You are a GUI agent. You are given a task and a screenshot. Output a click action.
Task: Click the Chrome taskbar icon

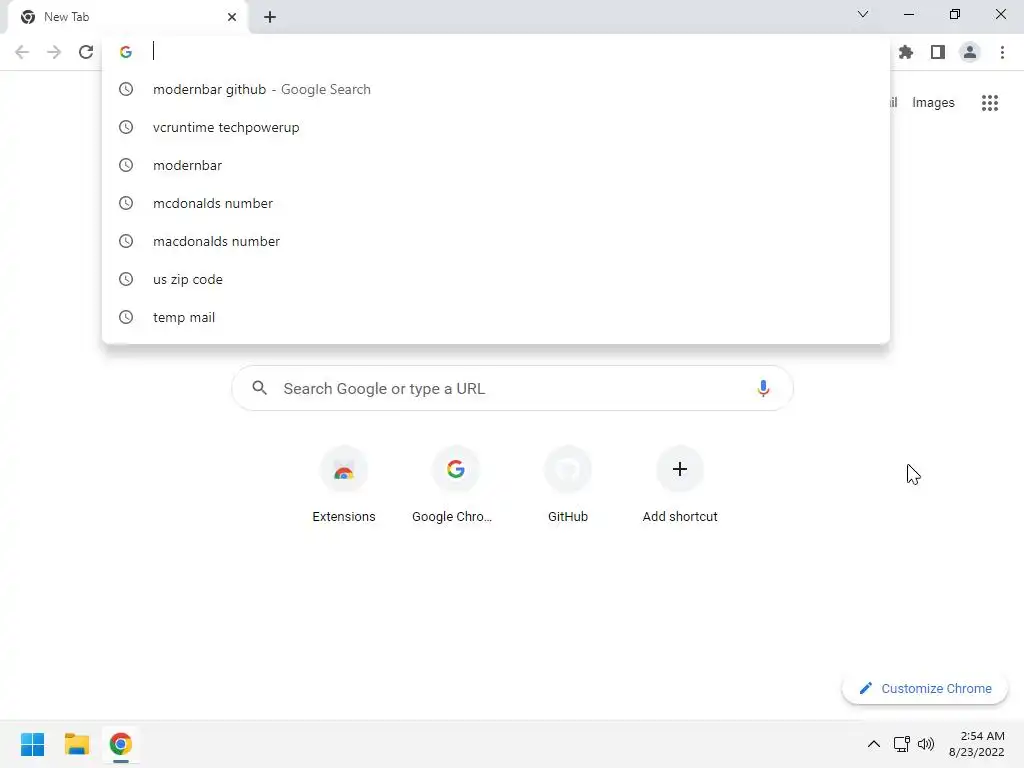point(120,744)
